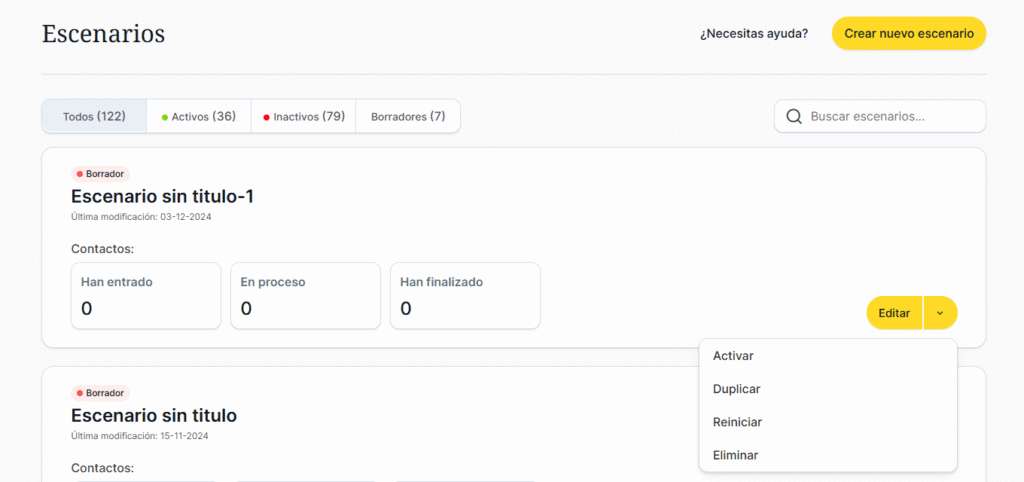Click the Han entrado contacts box
Viewport: 1024px width, 482px height.
pyautogui.click(x=146, y=296)
